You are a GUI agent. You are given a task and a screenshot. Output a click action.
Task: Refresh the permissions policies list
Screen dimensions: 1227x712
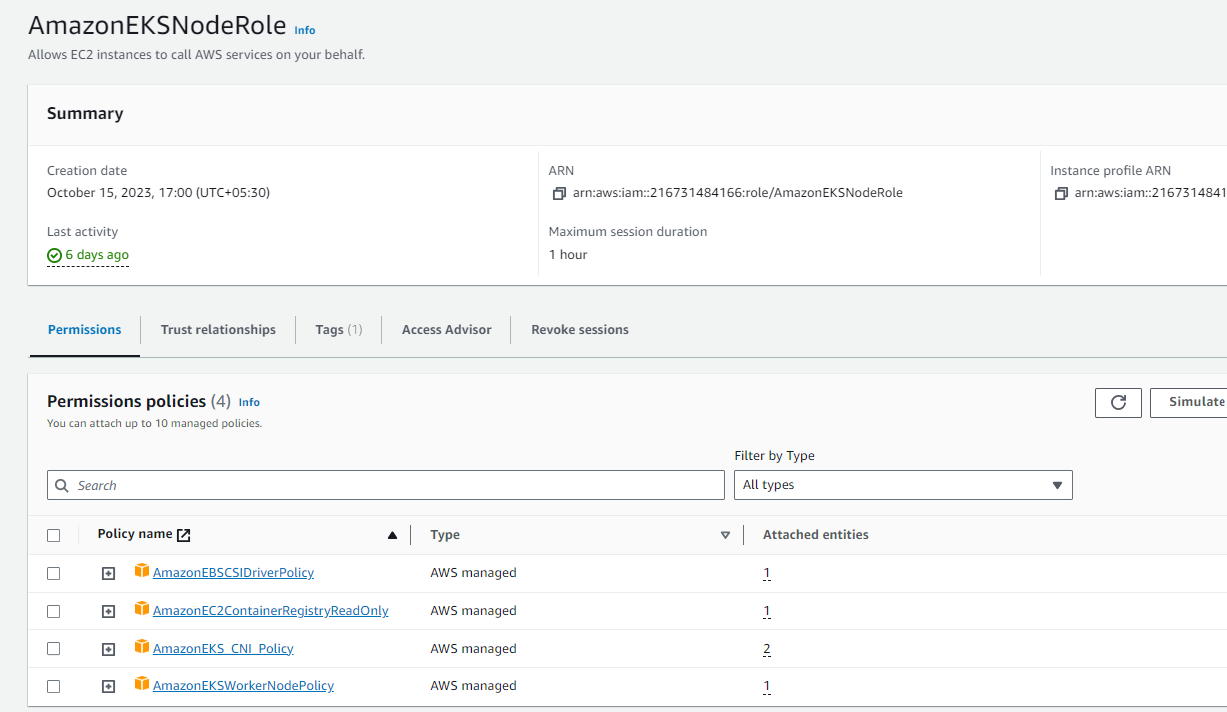1118,402
